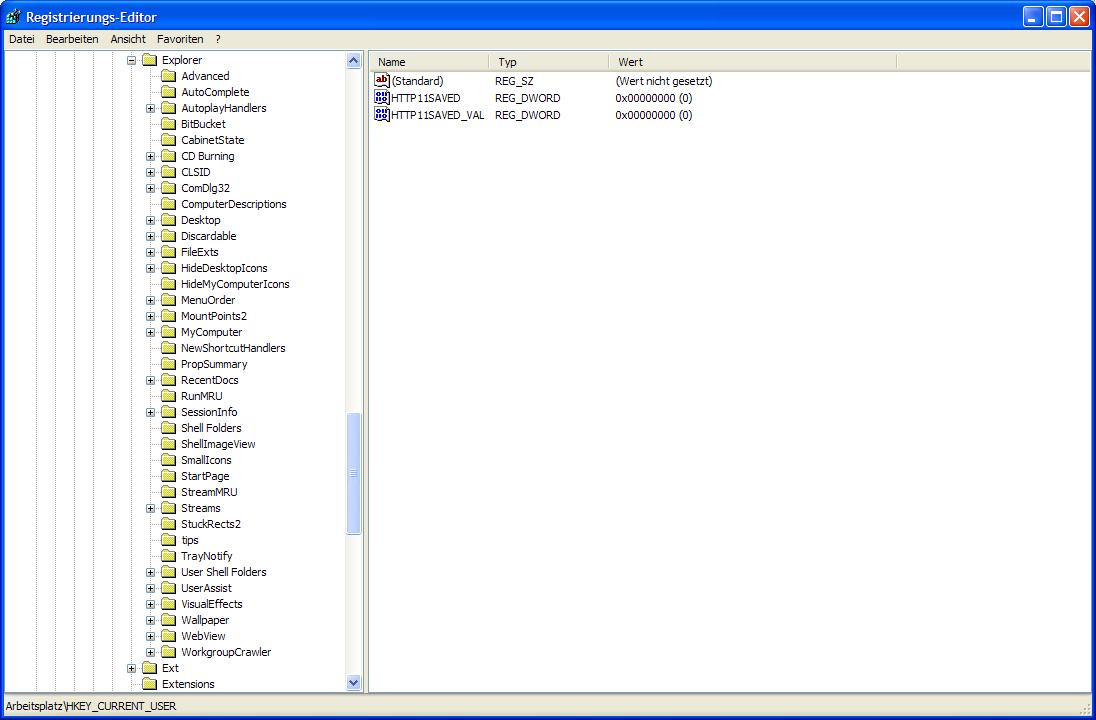Click the Discardable folder icon
Viewport: 1096px width, 720px height.
click(168, 236)
